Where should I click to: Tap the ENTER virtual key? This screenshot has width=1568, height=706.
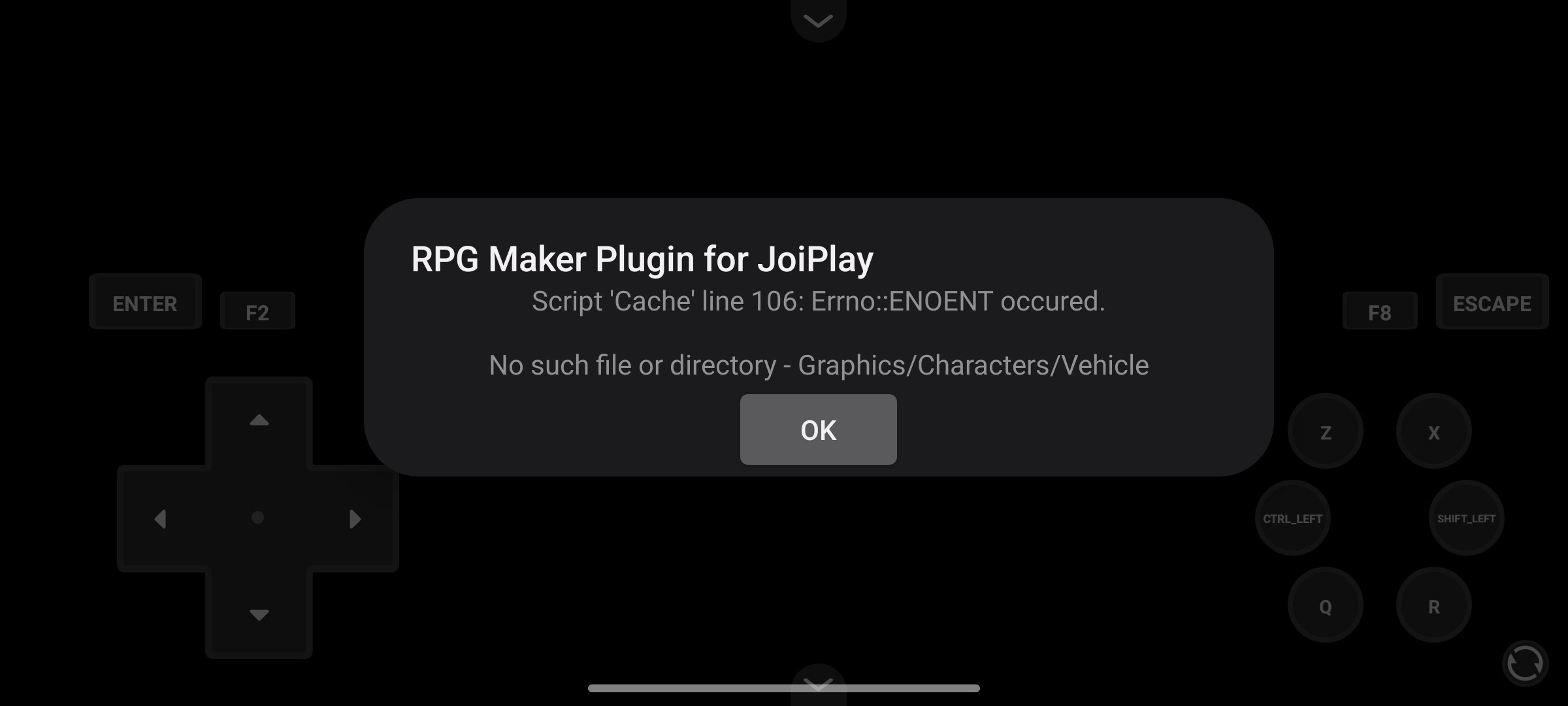145,302
